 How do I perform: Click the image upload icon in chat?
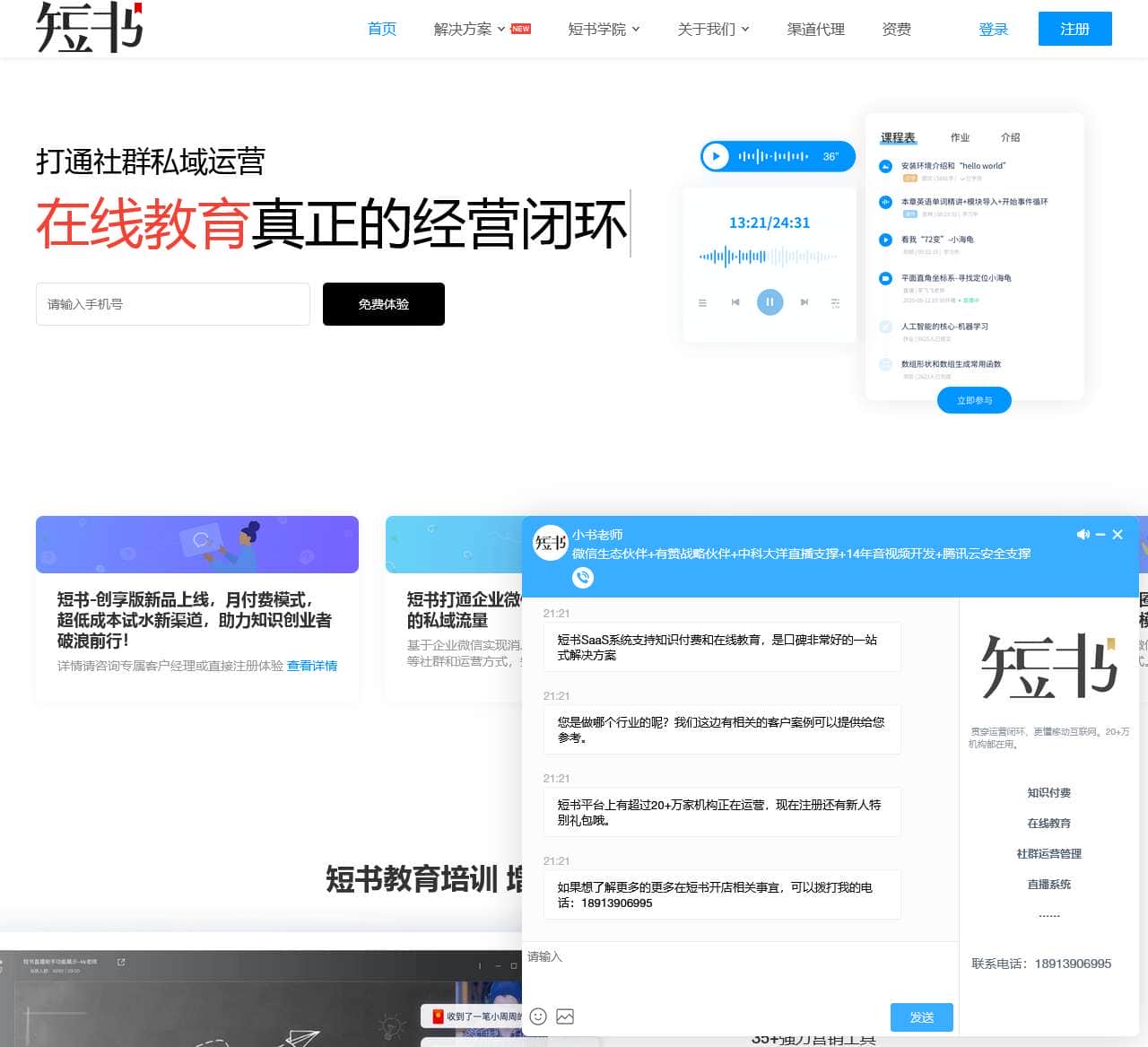(565, 1016)
